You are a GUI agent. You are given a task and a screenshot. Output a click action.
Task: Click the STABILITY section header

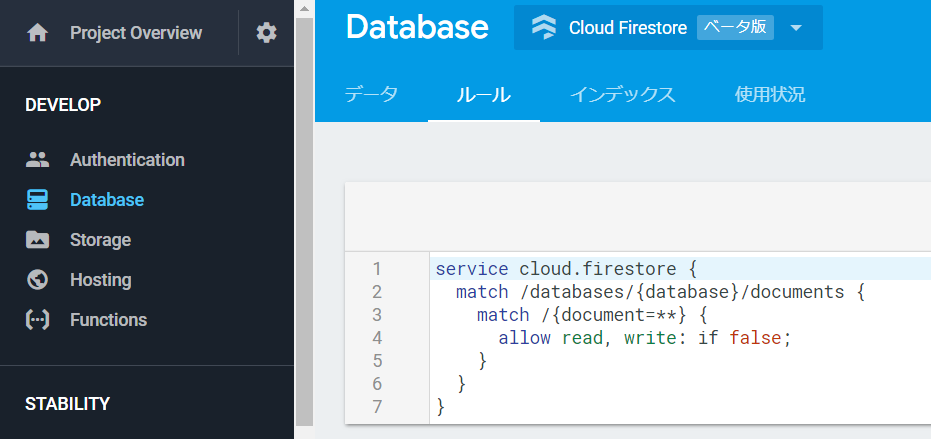click(x=68, y=404)
